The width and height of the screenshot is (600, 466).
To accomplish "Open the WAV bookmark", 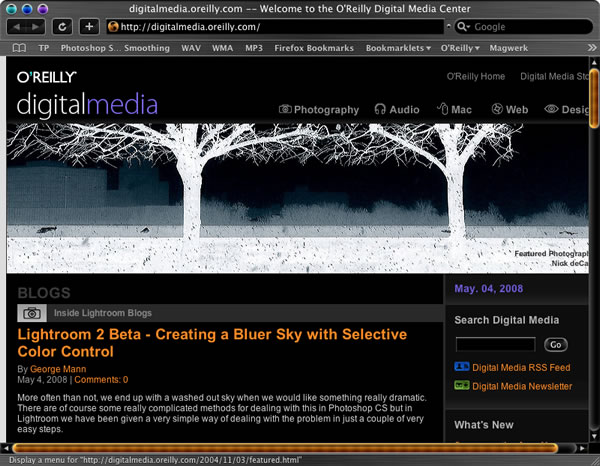I will coord(191,48).
